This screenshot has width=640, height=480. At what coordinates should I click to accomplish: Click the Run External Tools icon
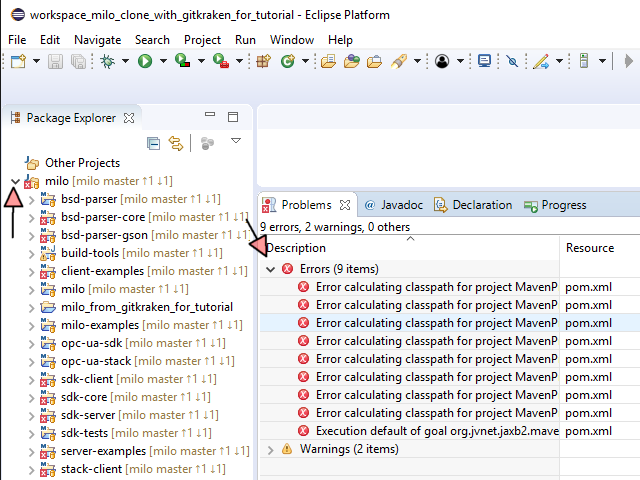[221, 61]
